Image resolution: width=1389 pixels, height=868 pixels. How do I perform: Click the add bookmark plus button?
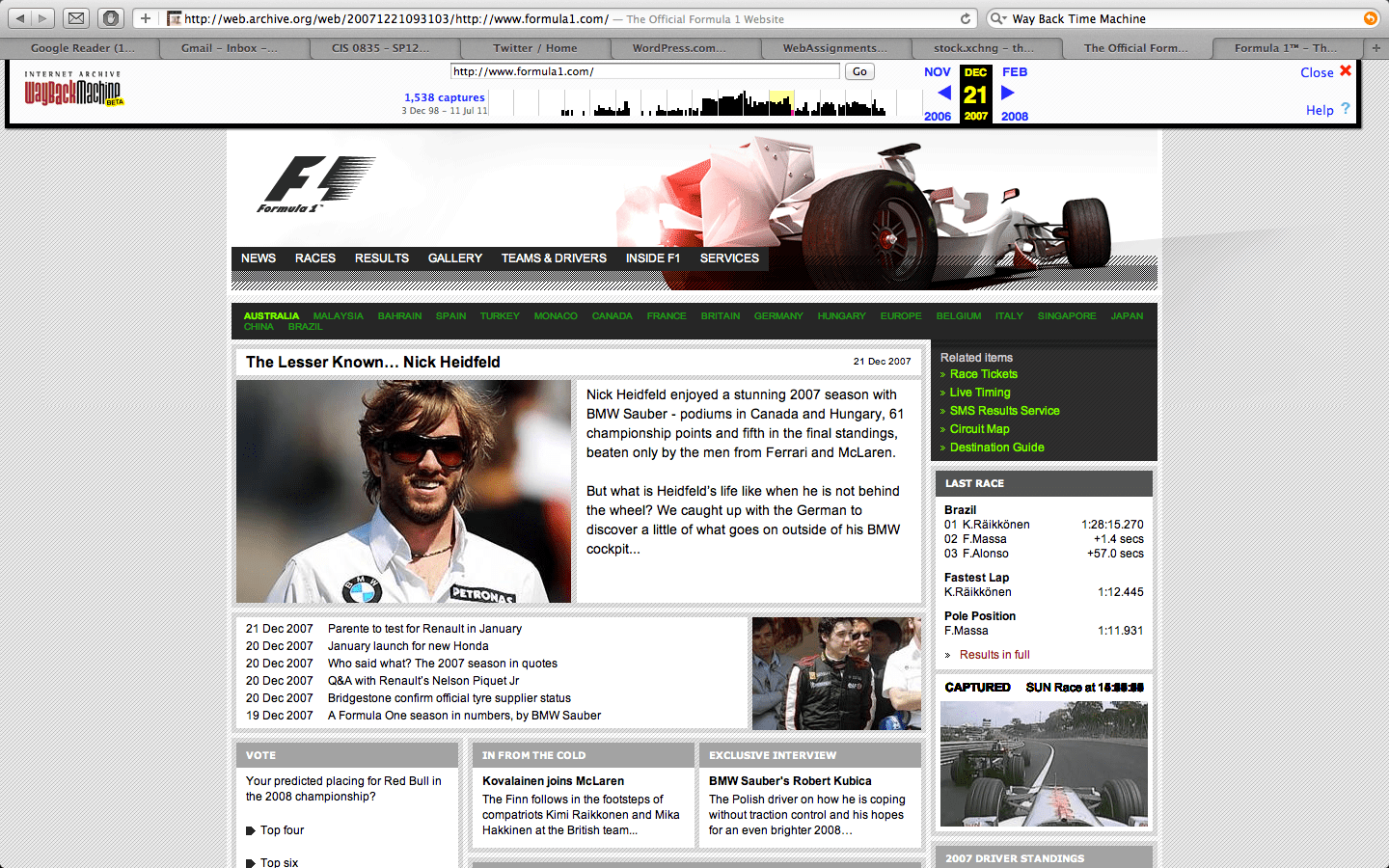145,18
